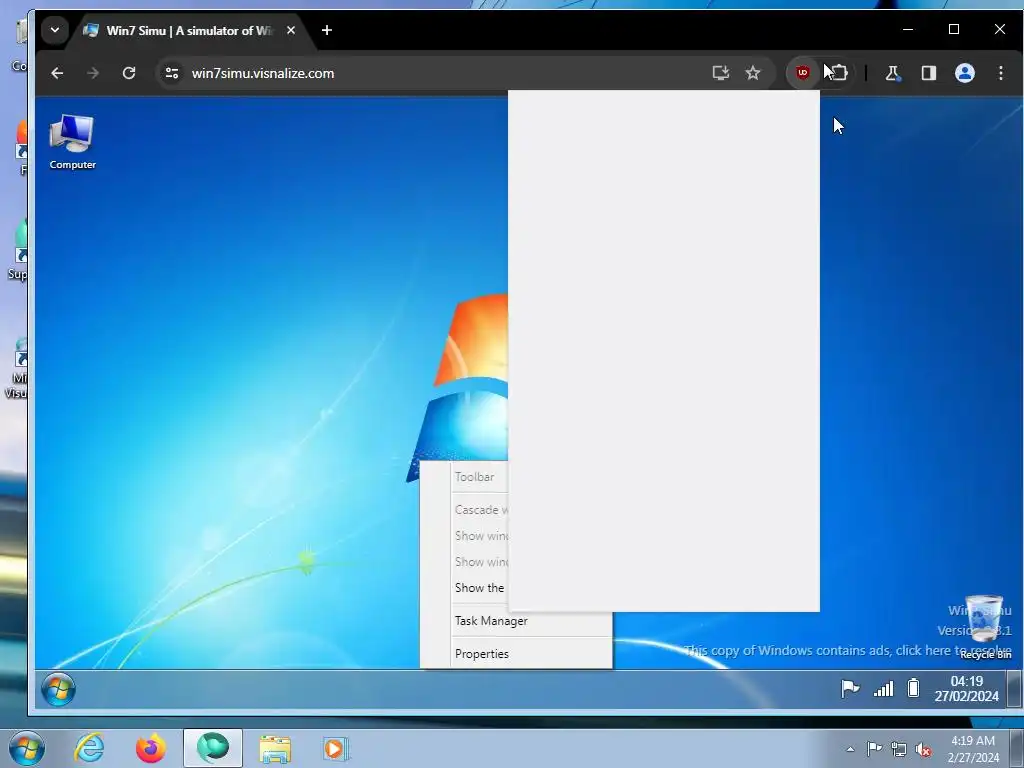This screenshot has height=768, width=1024.
Task: Select Cascade windows in the context menu
Action: (x=481, y=509)
